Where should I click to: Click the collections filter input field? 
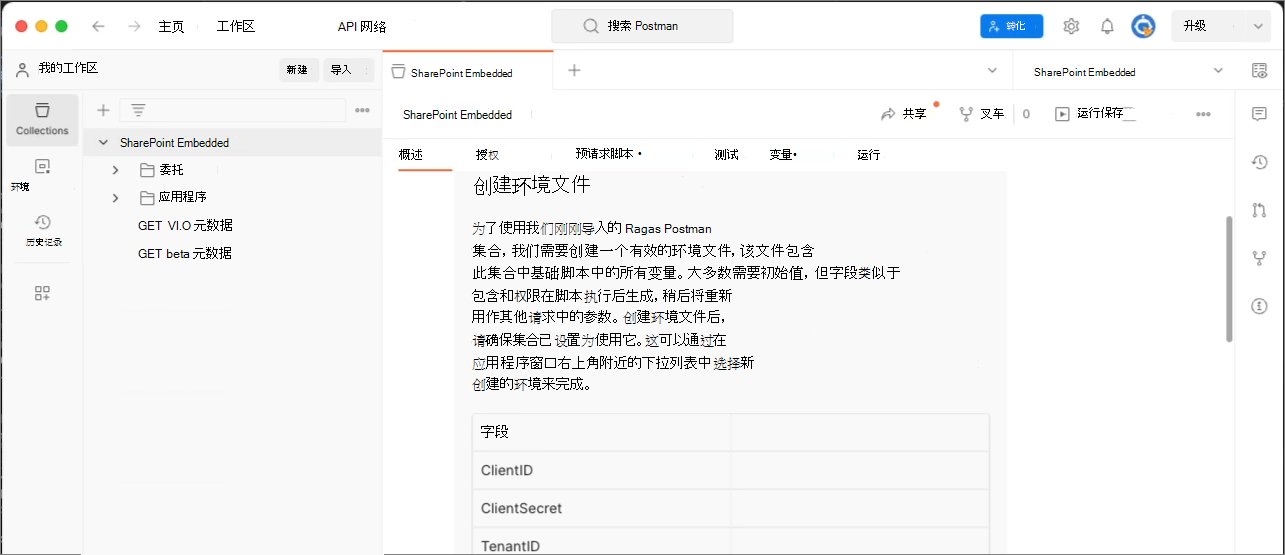pyautogui.click(x=233, y=110)
